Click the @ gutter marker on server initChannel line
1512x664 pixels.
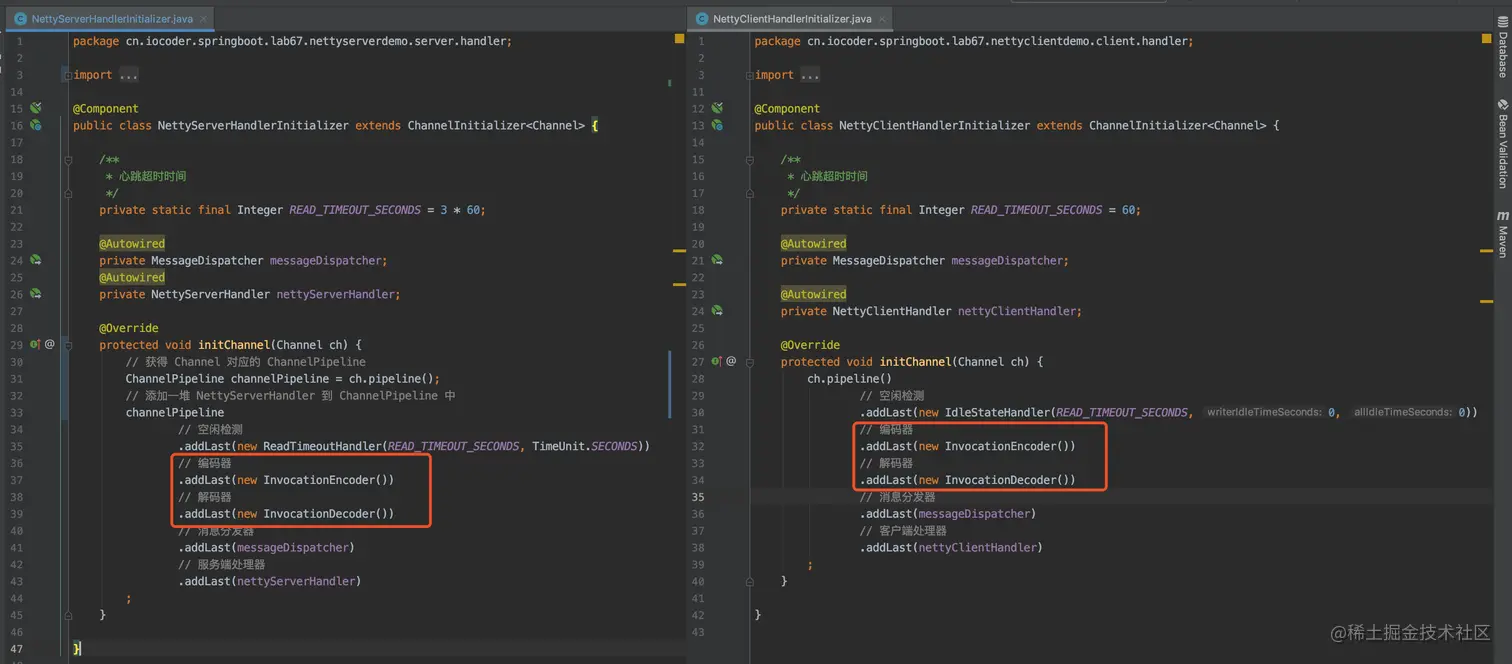[50, 344]
